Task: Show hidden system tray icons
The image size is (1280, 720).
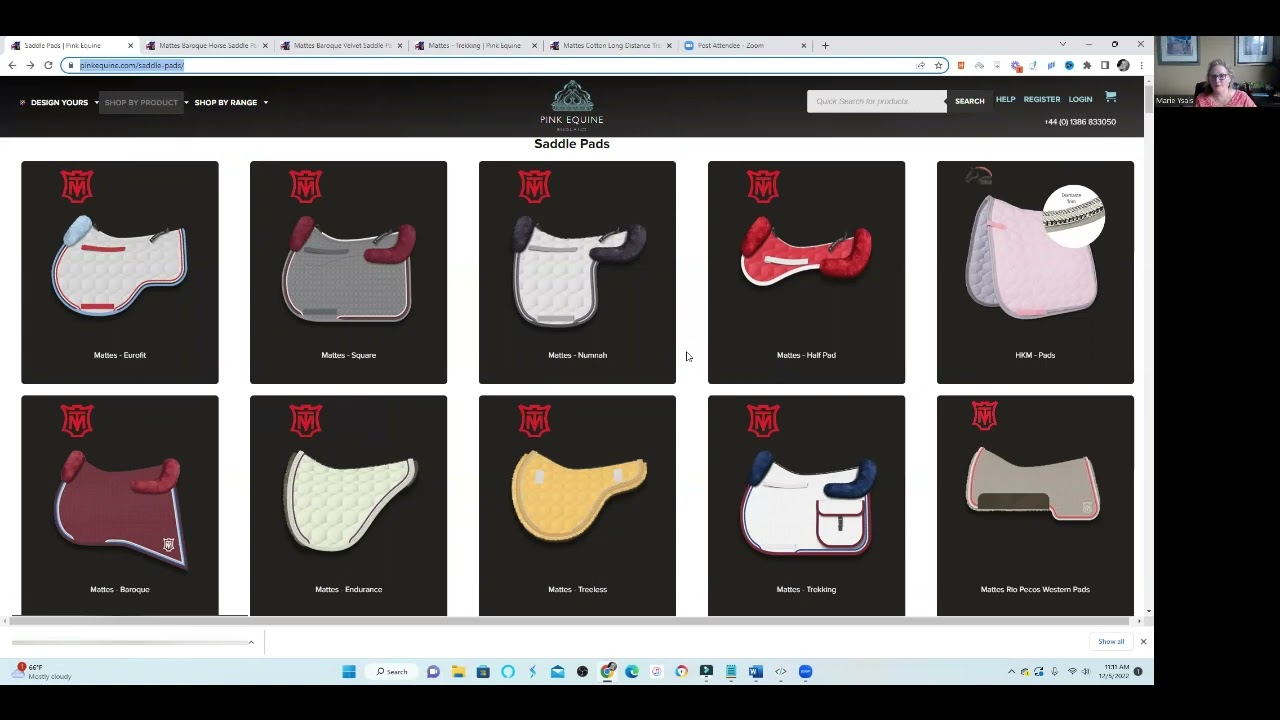Action: click(x=1011, y=671)
